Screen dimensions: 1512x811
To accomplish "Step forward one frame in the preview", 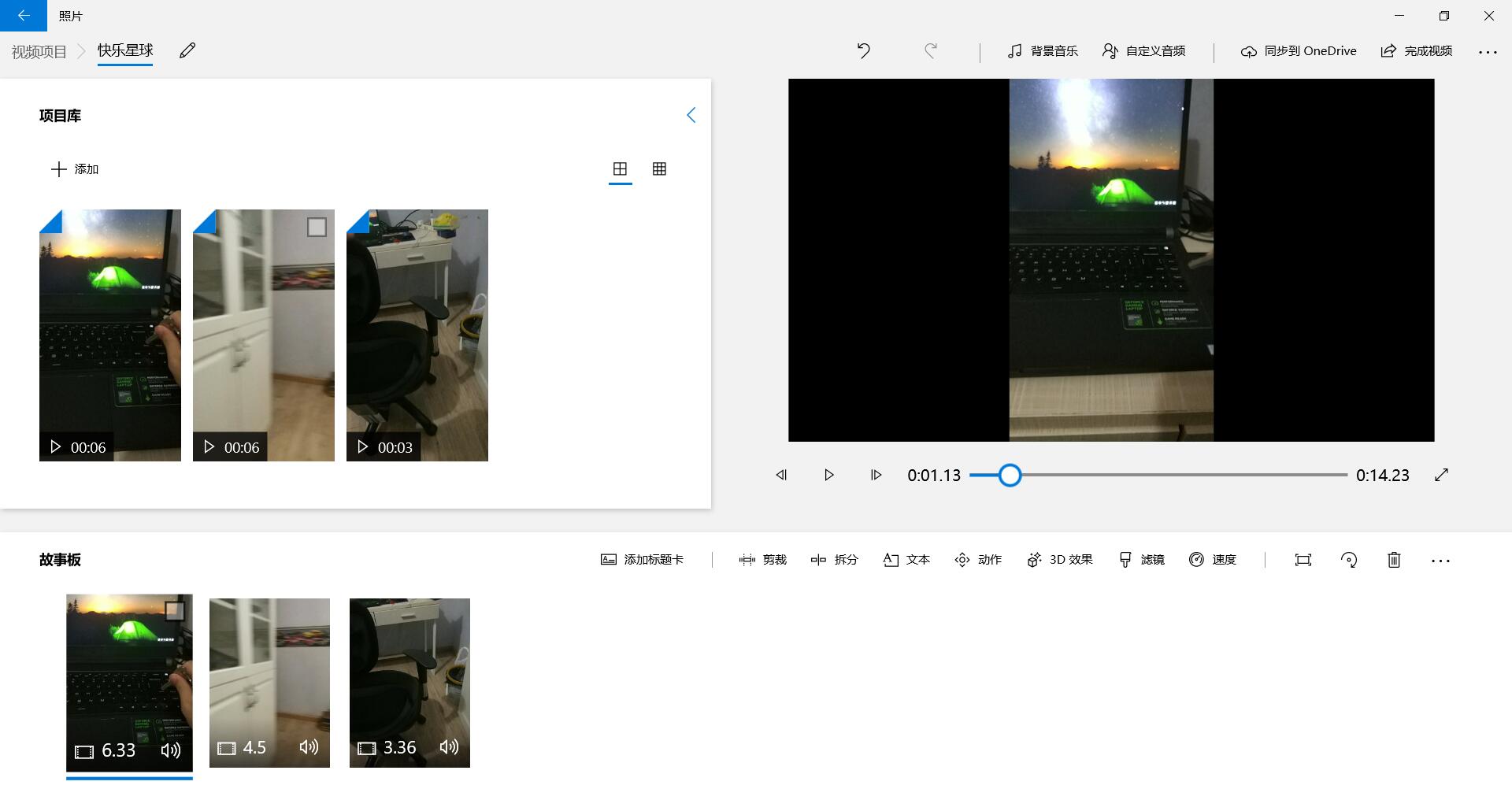I will point(876,475).
